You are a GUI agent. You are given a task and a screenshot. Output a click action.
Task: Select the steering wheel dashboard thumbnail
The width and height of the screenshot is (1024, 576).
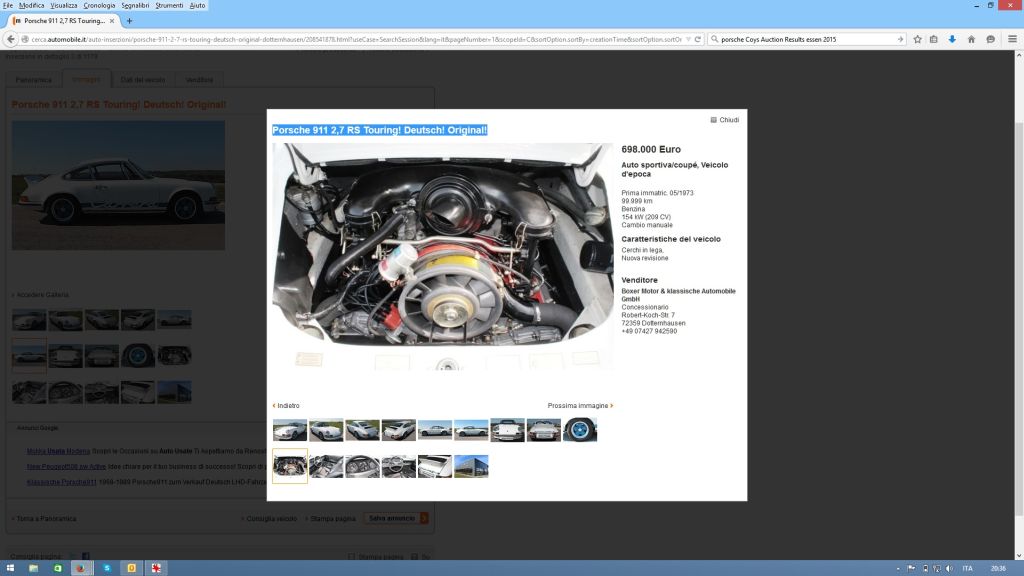[x=398, y=466]
